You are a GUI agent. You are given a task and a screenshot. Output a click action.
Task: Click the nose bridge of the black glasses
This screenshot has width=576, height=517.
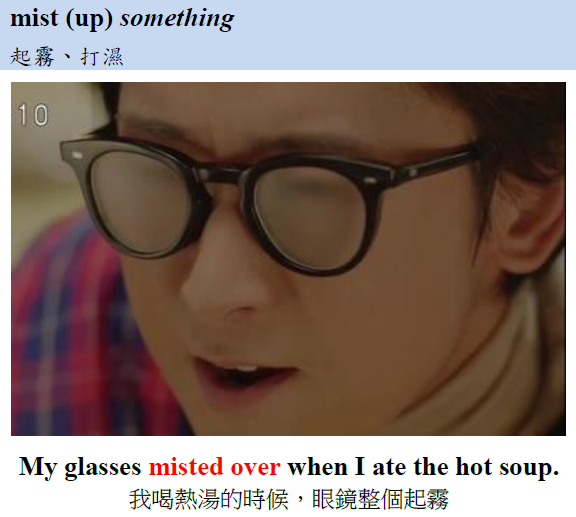pos(220,176)
